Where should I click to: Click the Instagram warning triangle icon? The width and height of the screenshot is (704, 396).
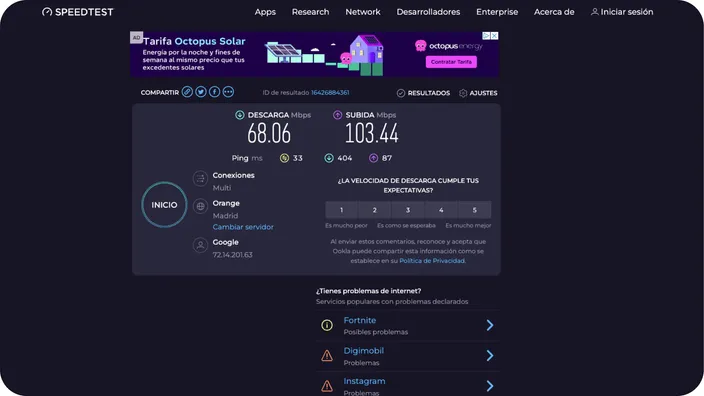coord(327,386)
